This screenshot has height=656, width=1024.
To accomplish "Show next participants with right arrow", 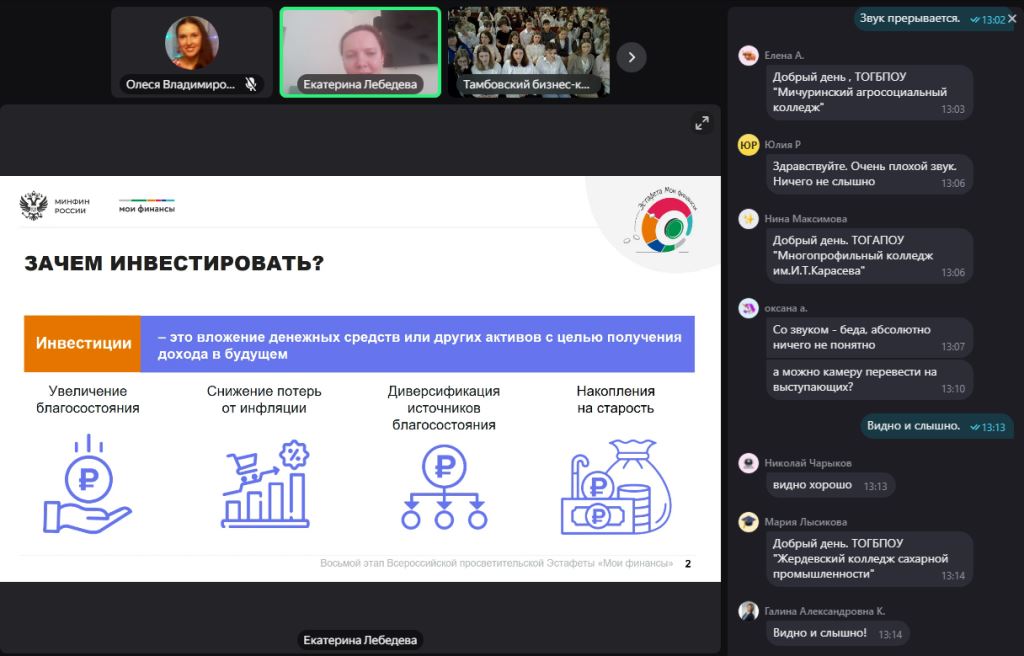I will point(631,57).
